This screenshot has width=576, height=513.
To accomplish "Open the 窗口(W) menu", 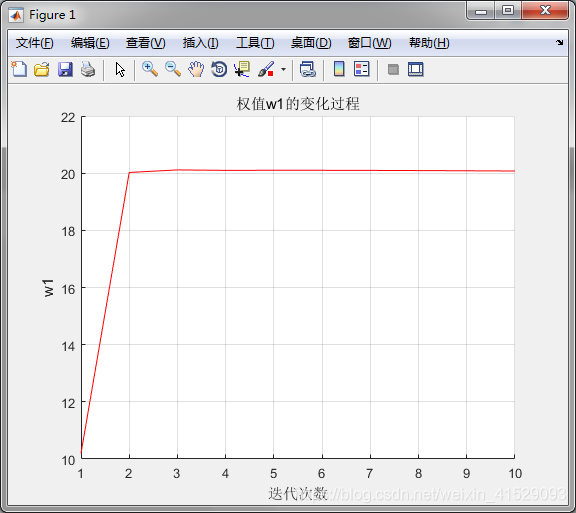I will tap(370, 43).
